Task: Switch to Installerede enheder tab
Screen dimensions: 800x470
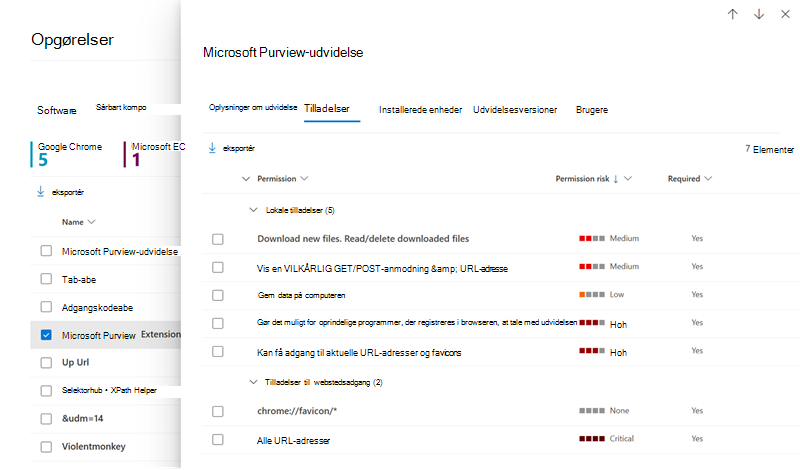Action: click(420, 110)
